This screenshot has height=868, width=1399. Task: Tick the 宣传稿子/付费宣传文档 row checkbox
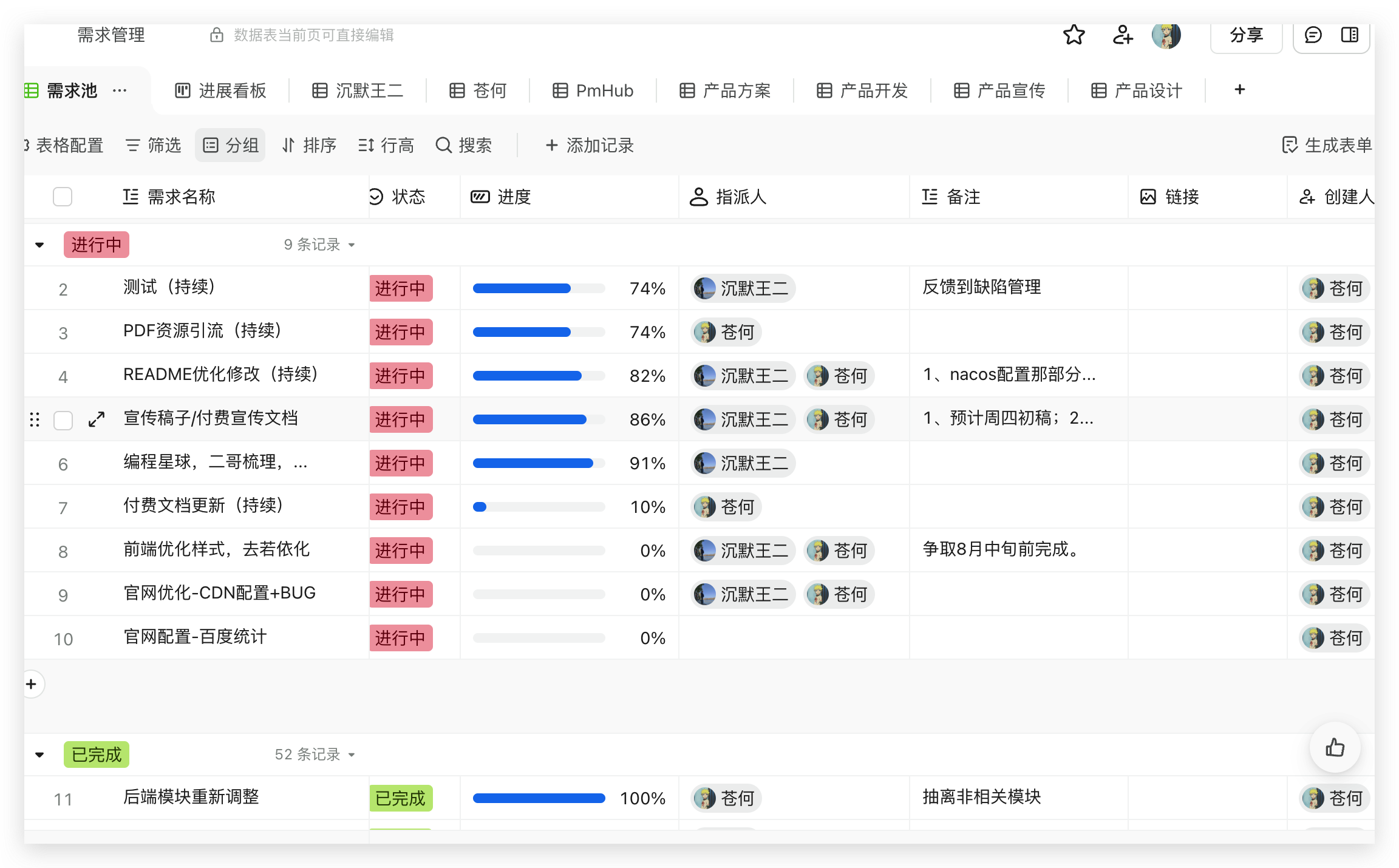63,420
